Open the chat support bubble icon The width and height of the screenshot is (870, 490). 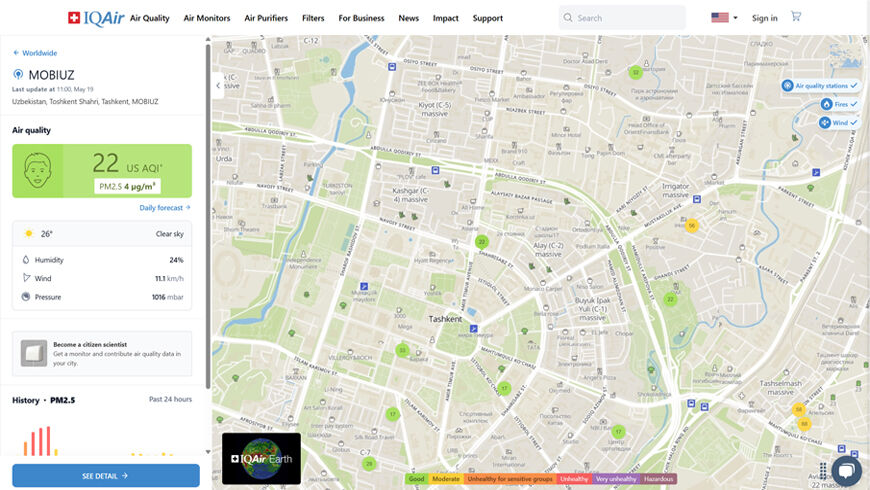(846, 471)
